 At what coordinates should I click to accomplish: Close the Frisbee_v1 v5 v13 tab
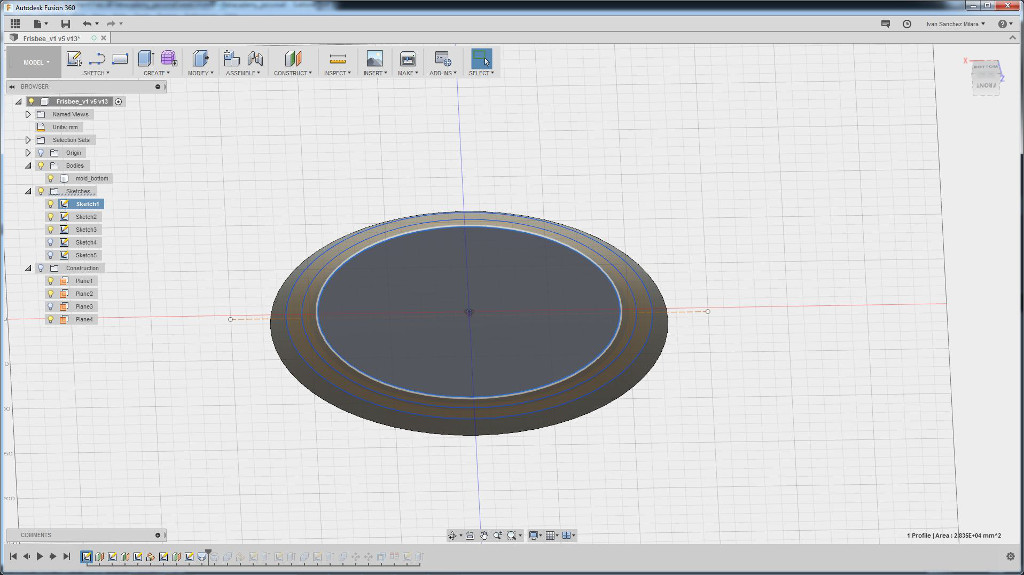point(103,38)
